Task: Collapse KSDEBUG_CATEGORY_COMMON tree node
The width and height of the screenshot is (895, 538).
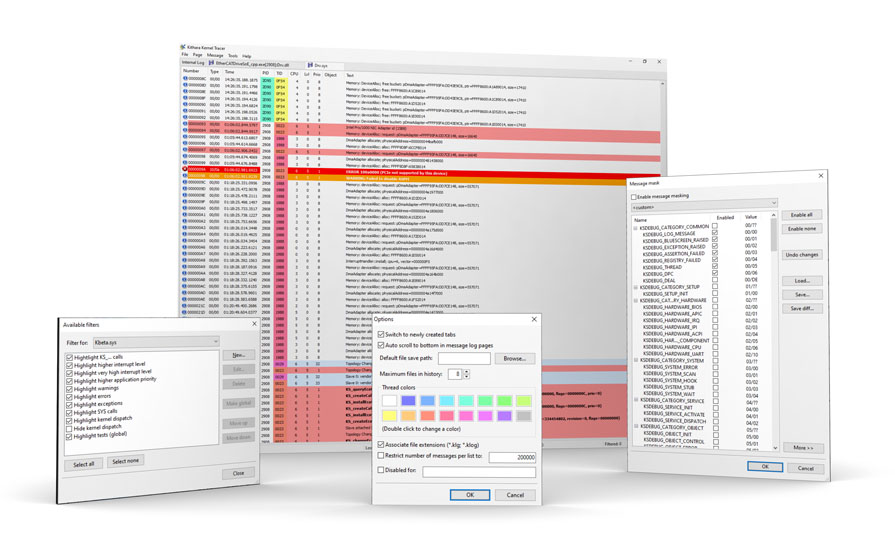Action: tap(635, 228)
